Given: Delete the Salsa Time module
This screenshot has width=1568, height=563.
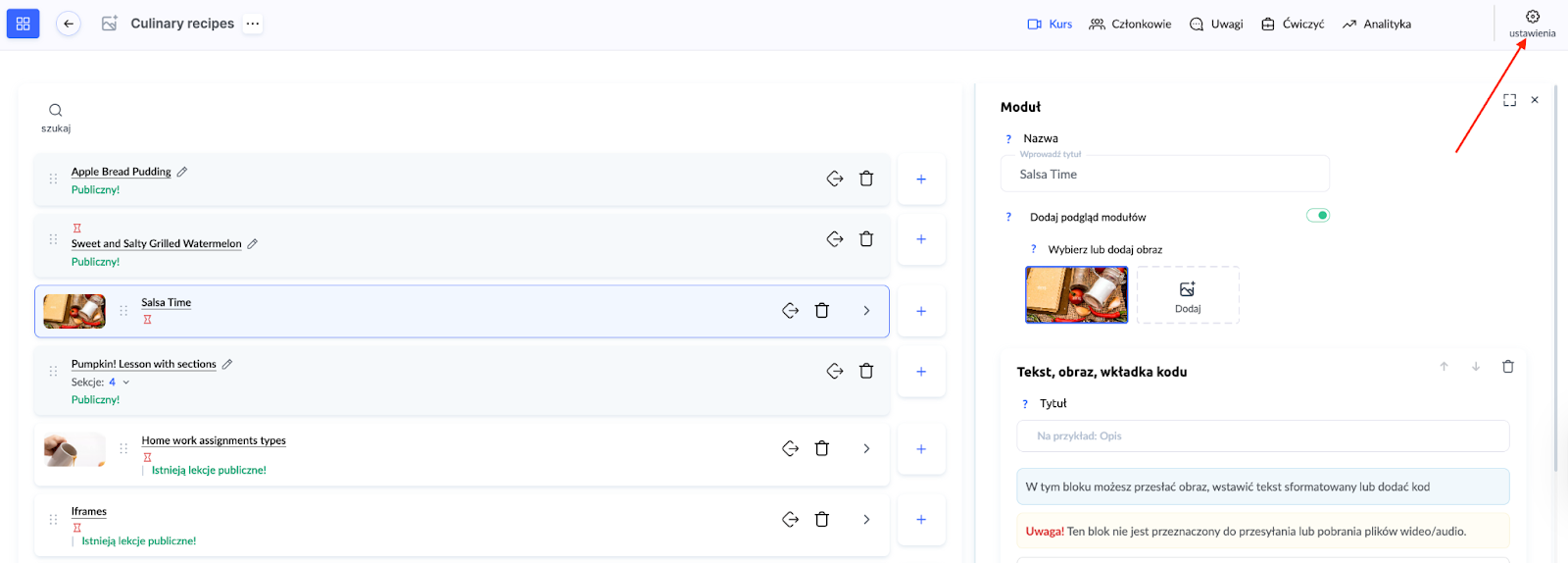Looking at the screenshot, I should [822, 311].
